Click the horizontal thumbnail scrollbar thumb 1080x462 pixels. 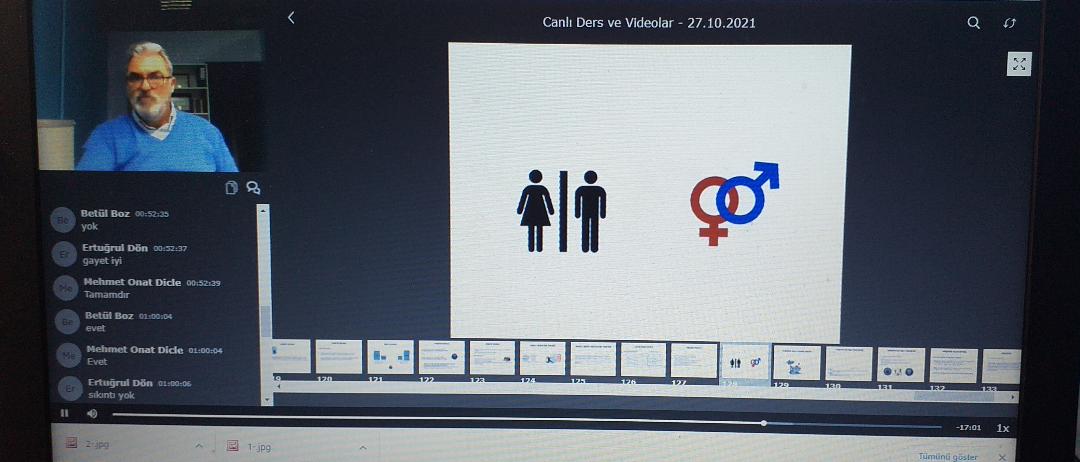(x=954, y=397)
